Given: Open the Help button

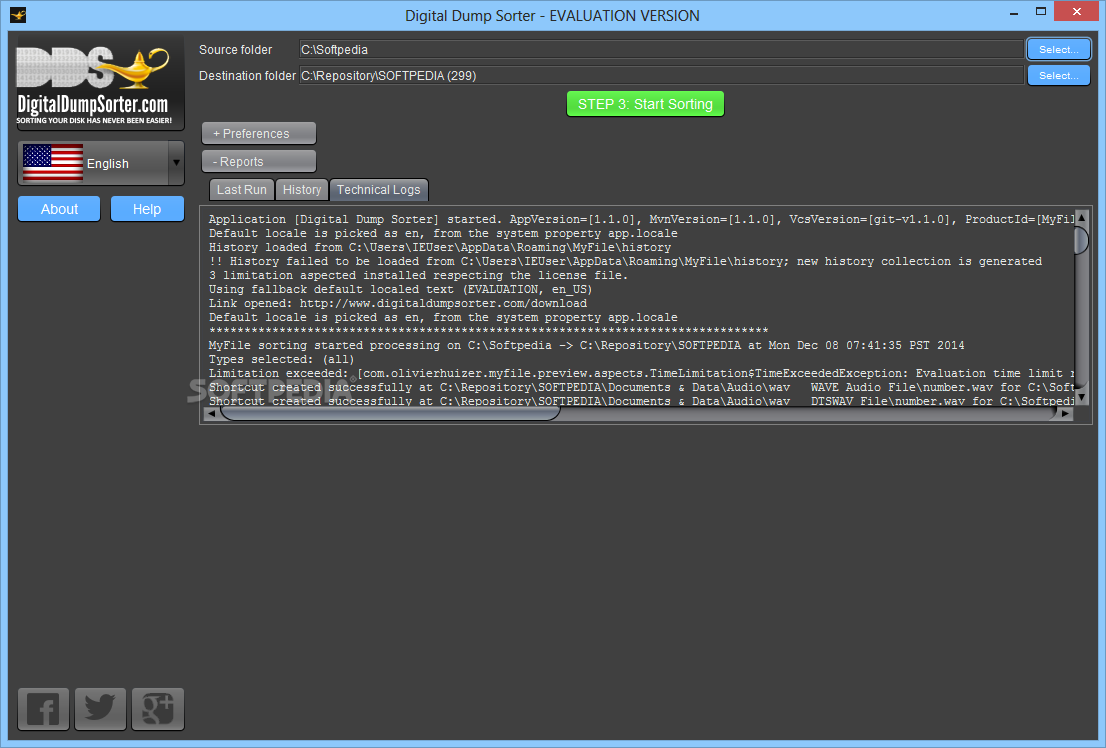Looking at the screenshot, I should pyautogui.click(x=147, y=209).
